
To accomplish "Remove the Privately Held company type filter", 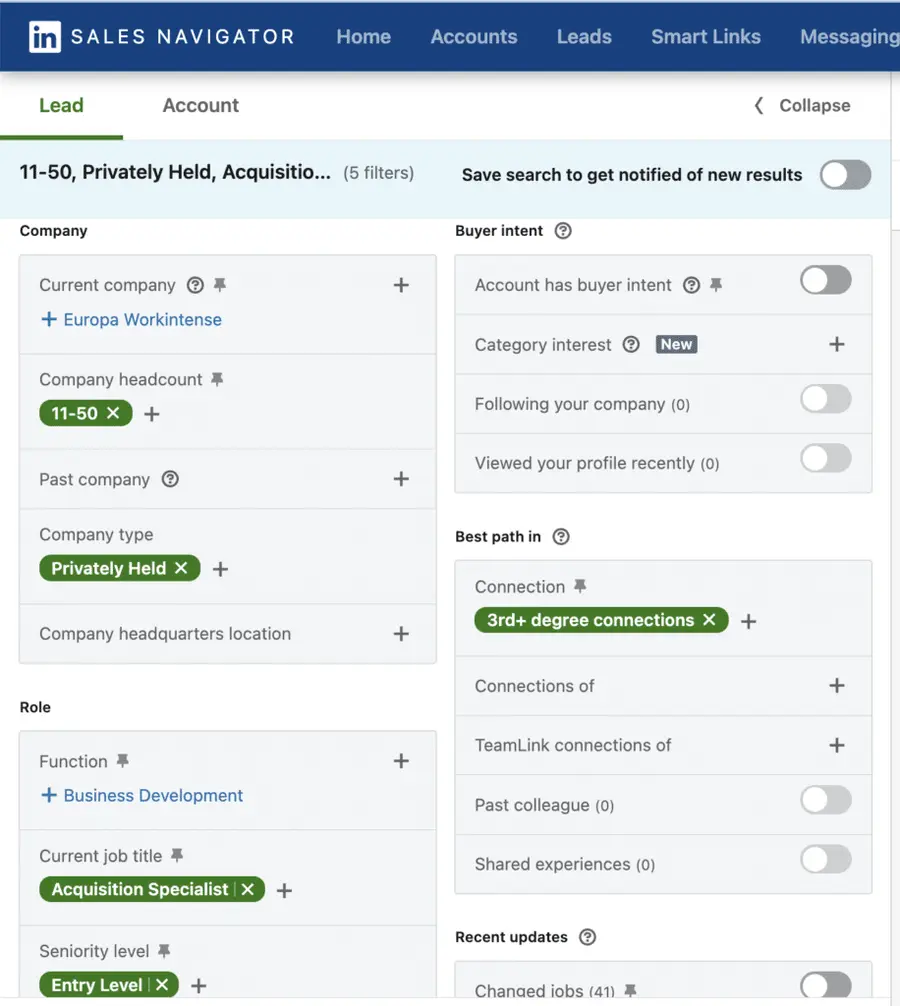I will coord(180,568).
